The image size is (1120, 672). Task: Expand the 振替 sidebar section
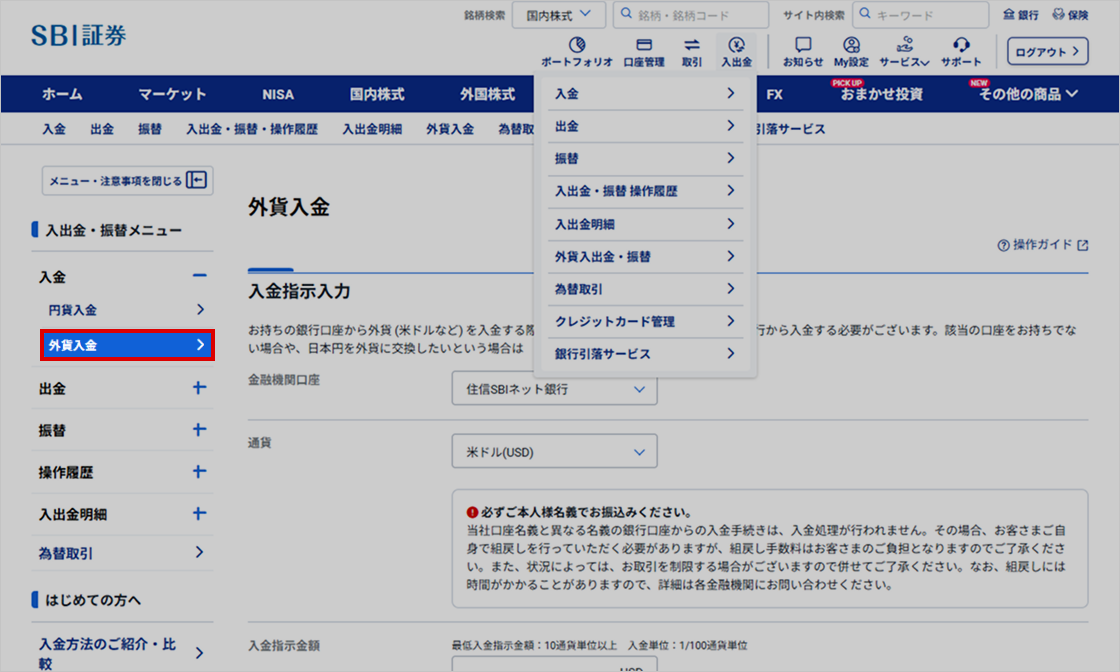[x=199, y=430]
